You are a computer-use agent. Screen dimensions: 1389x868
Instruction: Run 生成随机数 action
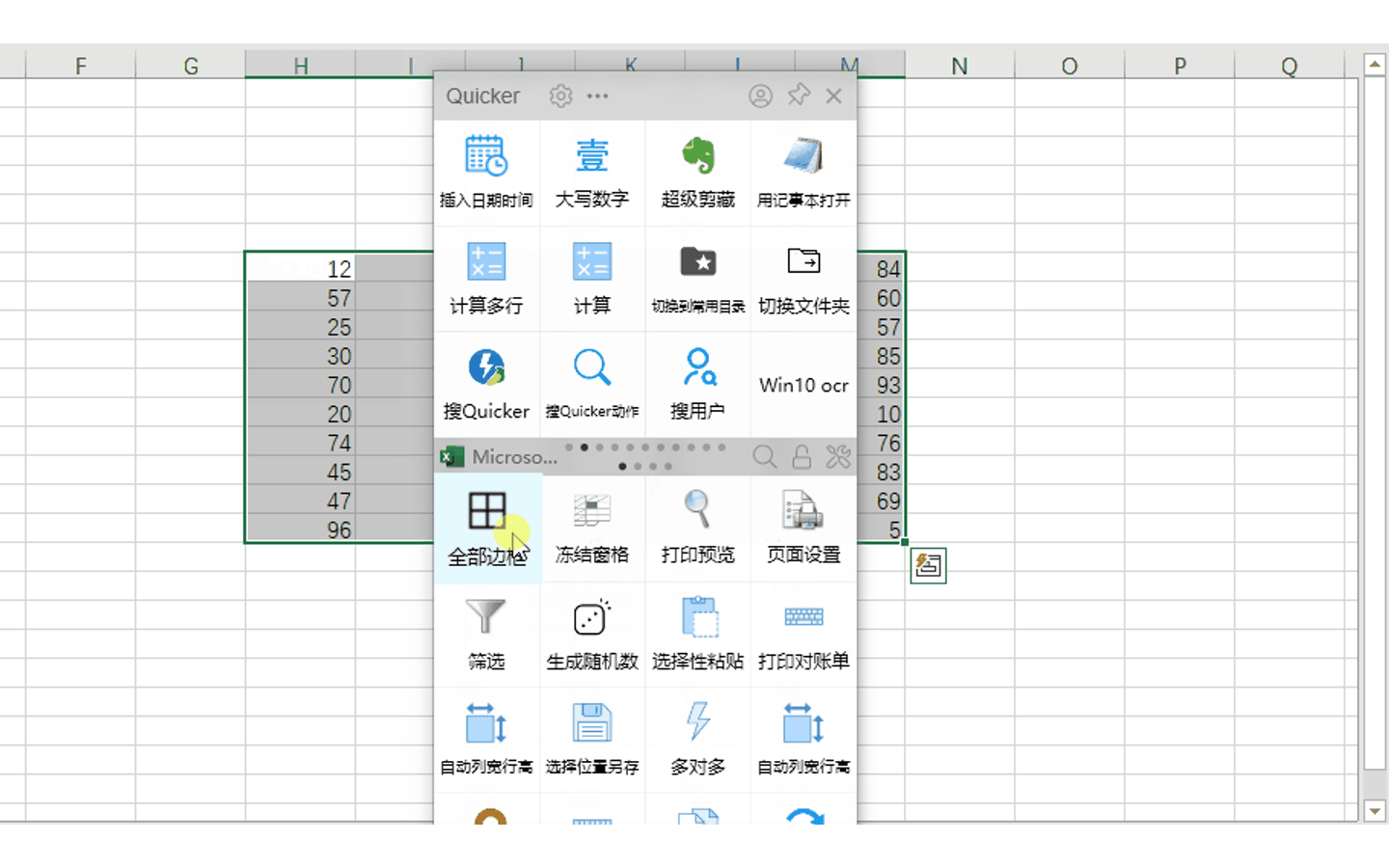pos(592,635)
